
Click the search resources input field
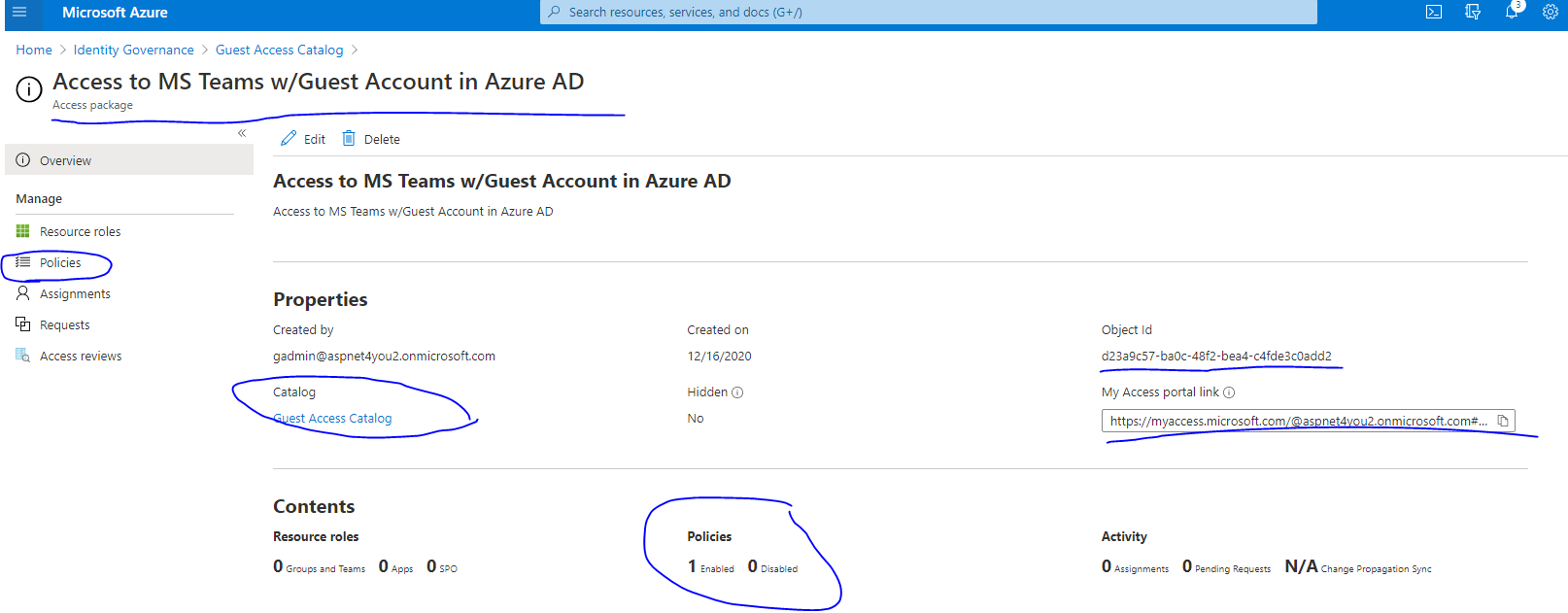[929, 13]
